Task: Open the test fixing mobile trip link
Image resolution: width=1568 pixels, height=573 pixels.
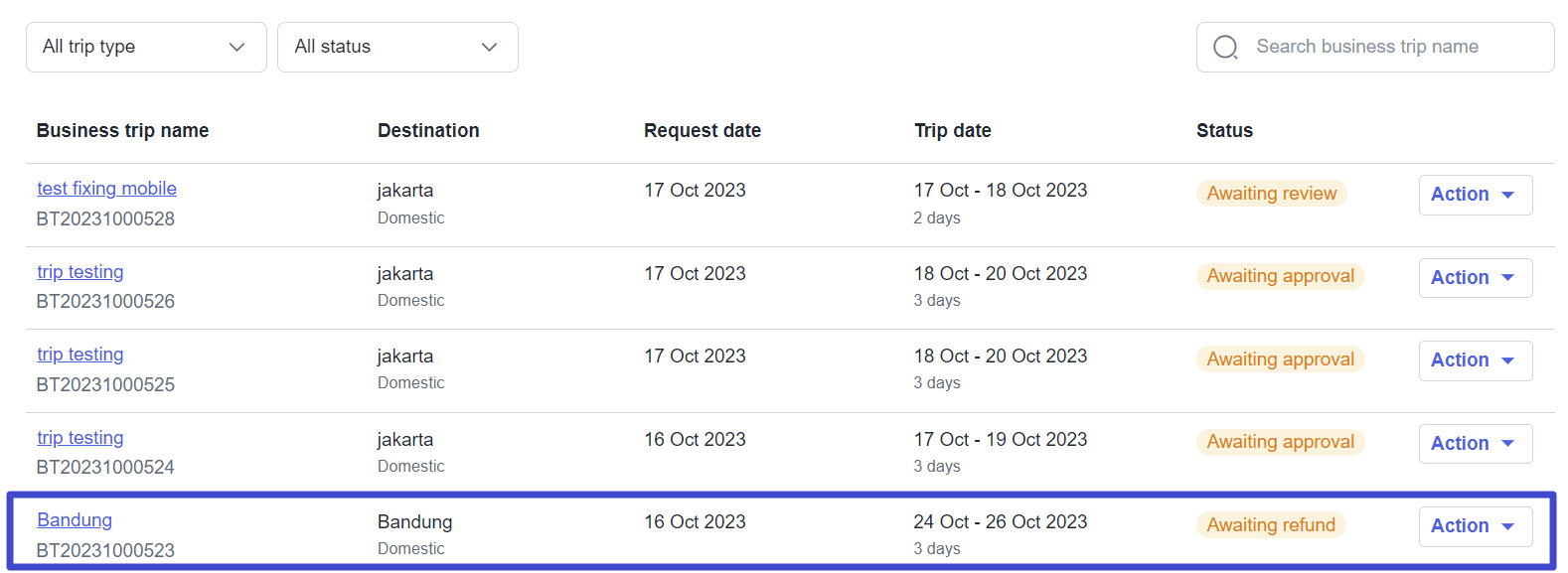Action: [106, 189]
